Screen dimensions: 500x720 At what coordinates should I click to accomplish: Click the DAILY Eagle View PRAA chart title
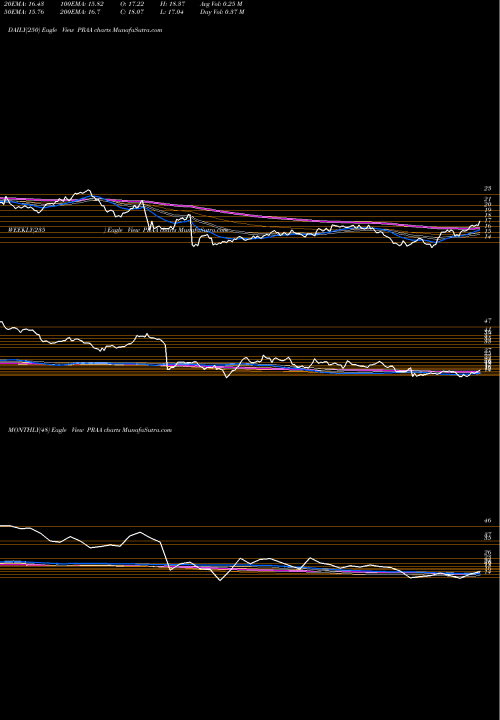point(85,30)
